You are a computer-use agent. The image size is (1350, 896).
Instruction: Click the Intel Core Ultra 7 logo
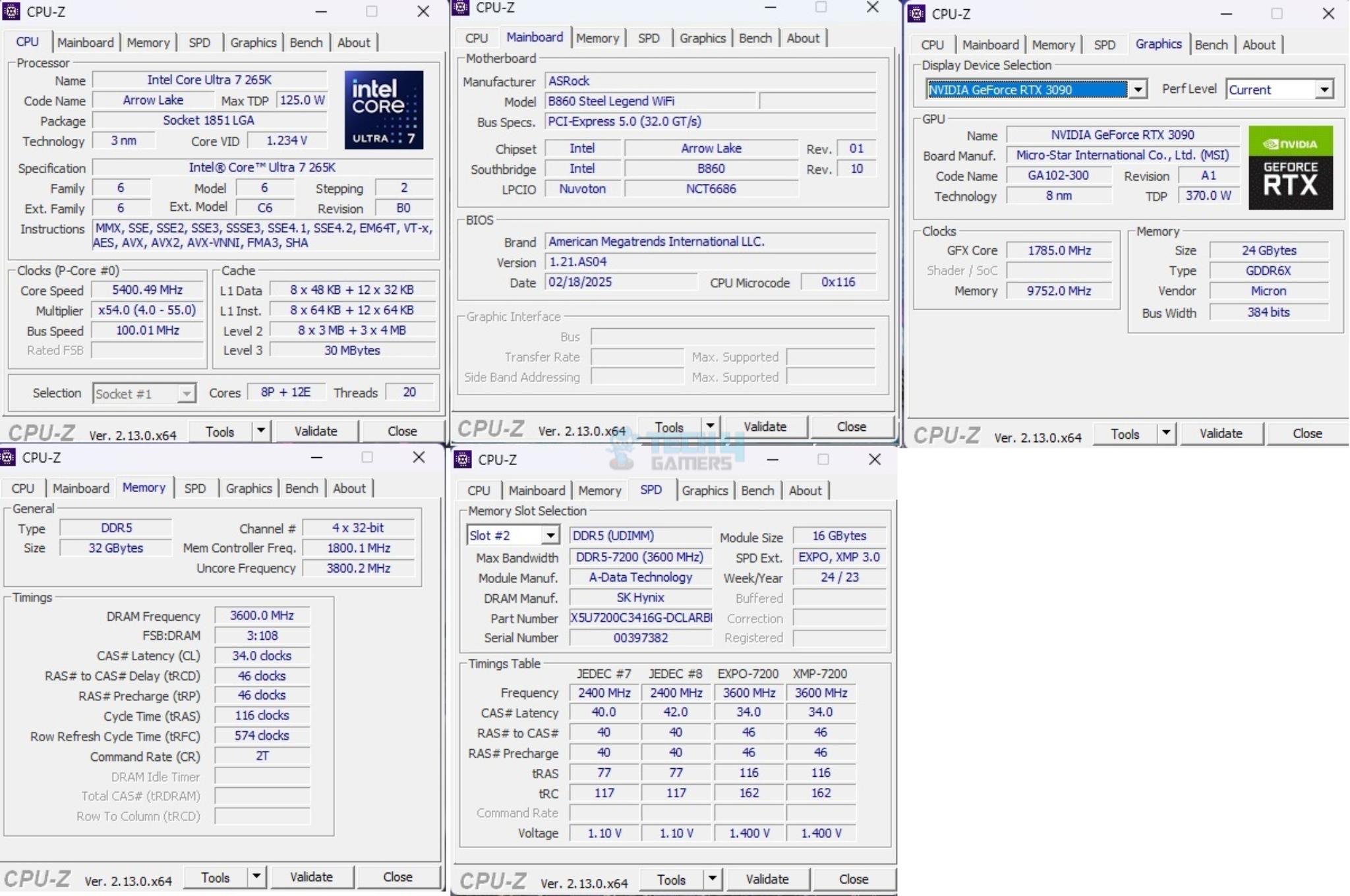(x=384, y=110)
